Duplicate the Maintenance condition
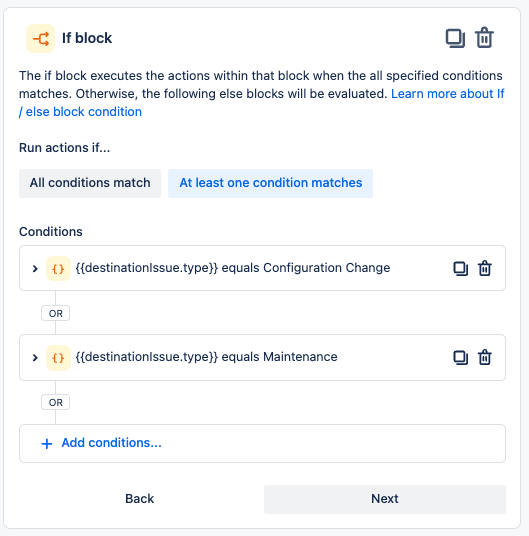This screenshot has width=529, height=536. click(460, 358)
